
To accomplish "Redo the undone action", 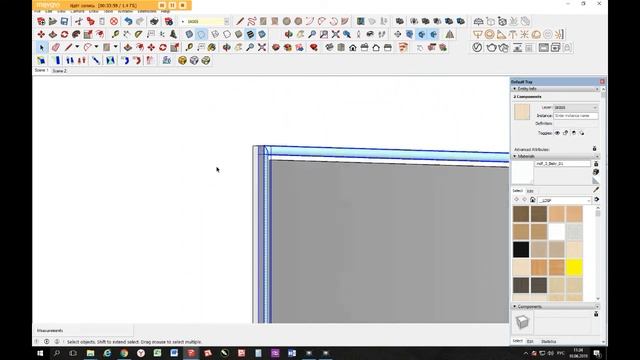I will (x=140, y=21).
